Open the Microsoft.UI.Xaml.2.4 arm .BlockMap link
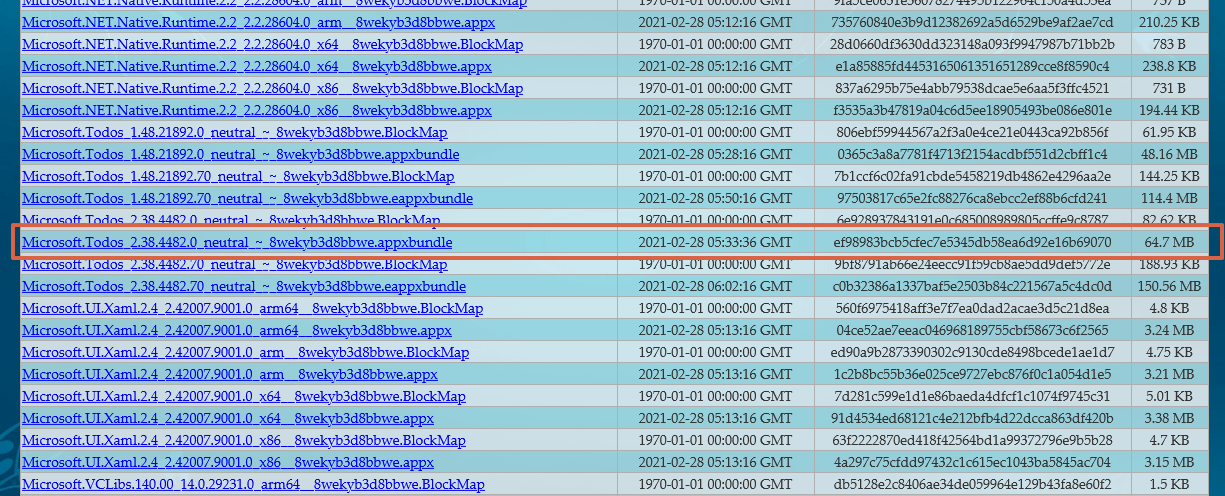This screenshot has width=1225, height=496. pyautogui.click(x=246, y=352)
